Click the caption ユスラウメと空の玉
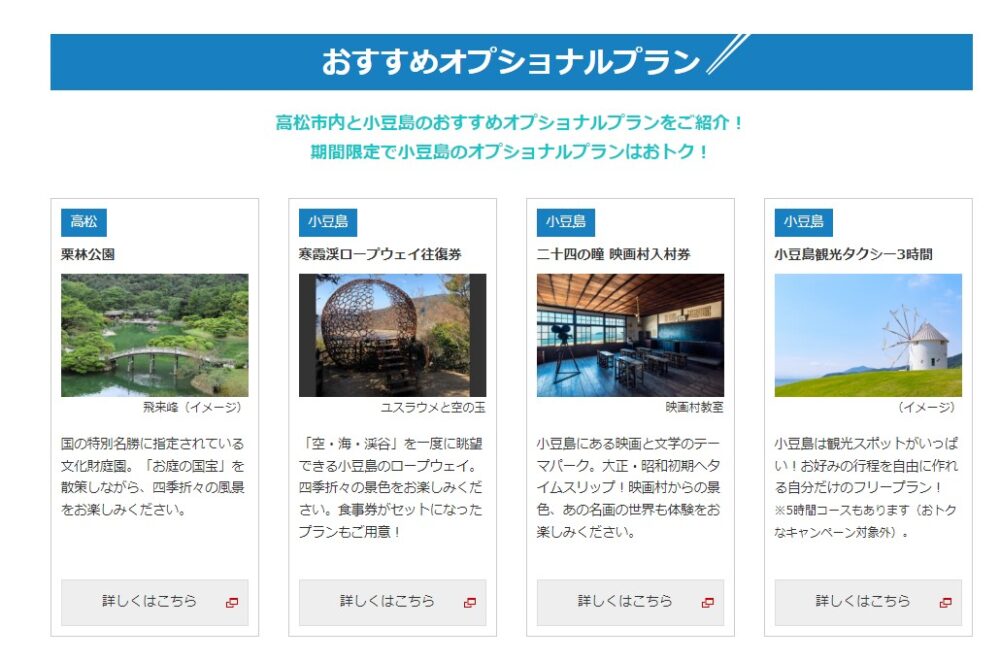The height and width of the screenshot is (661, 1000). tap(433, 407)
